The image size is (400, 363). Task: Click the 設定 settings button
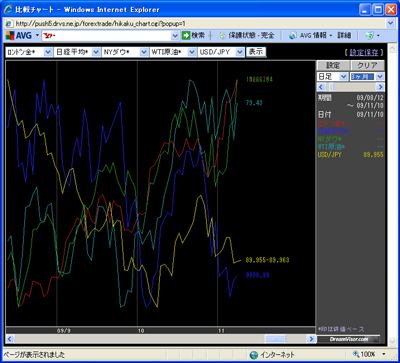(333, 65)
